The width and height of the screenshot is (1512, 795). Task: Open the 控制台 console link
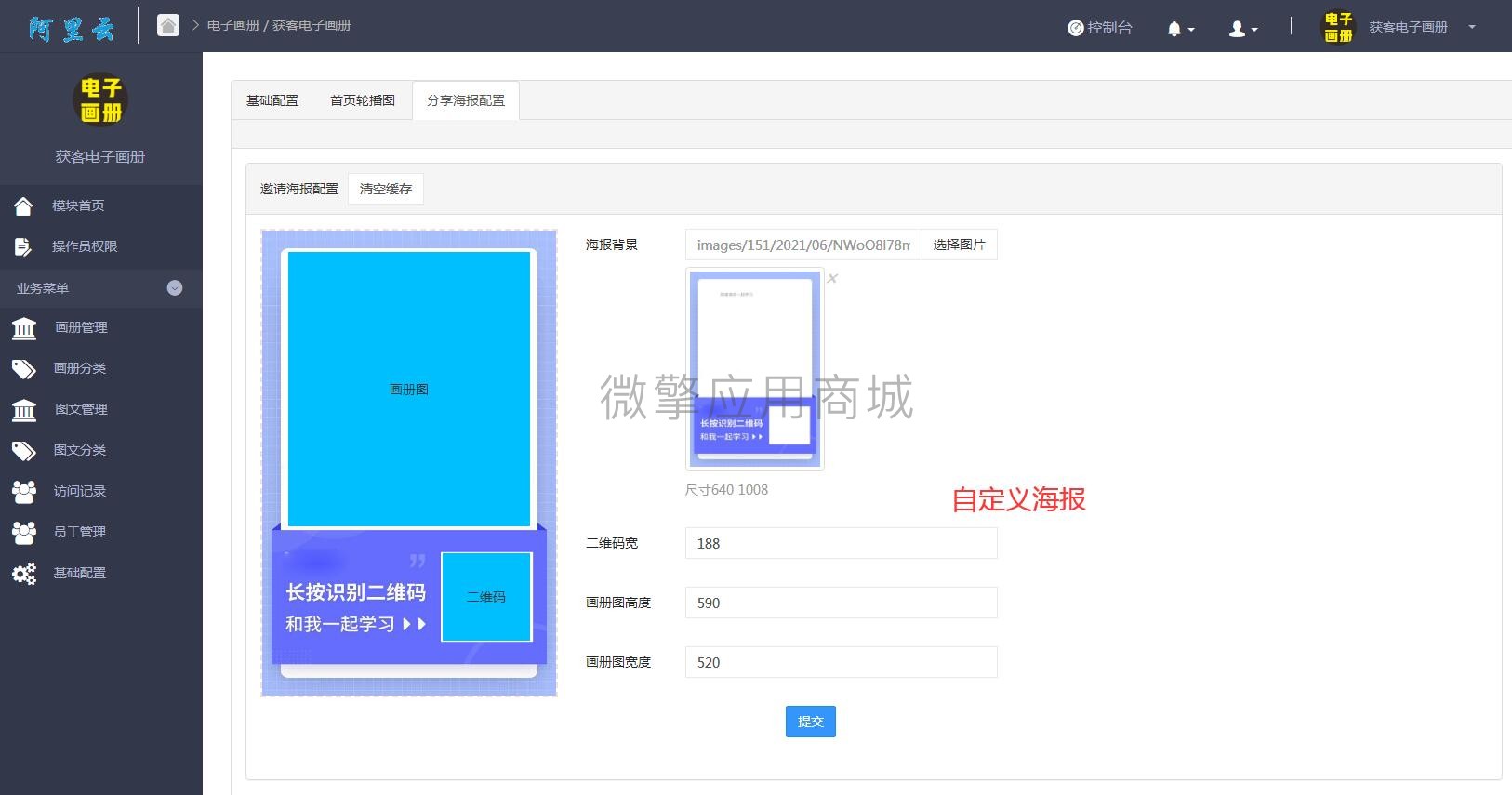click(1100, 28)
